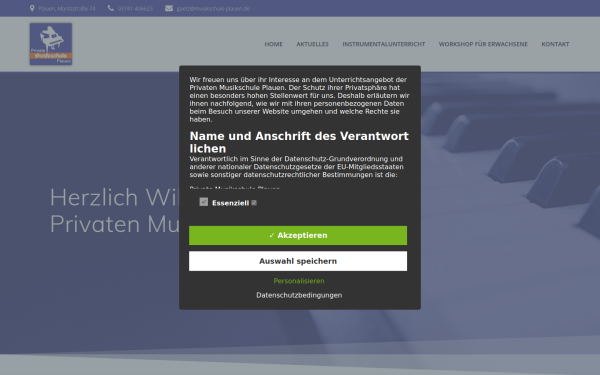Toggle the Essenziell checkbox
600x375 pixels.
(204, 202)
